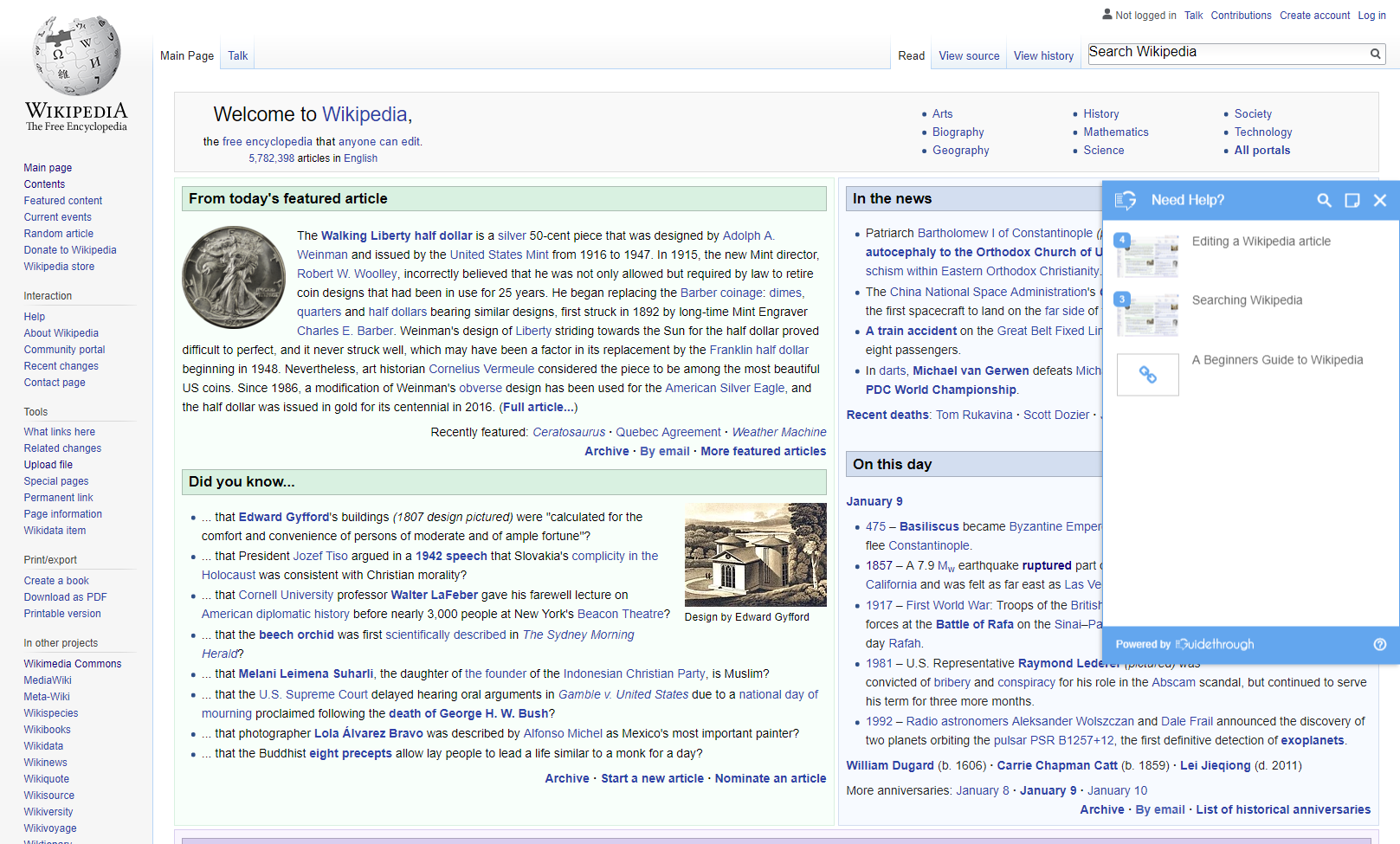Image resolution: width=1400 pixels, height=844 pixels.
Task: Click More featured articles link
Action: pyautogui.click(x=764, y=451)
